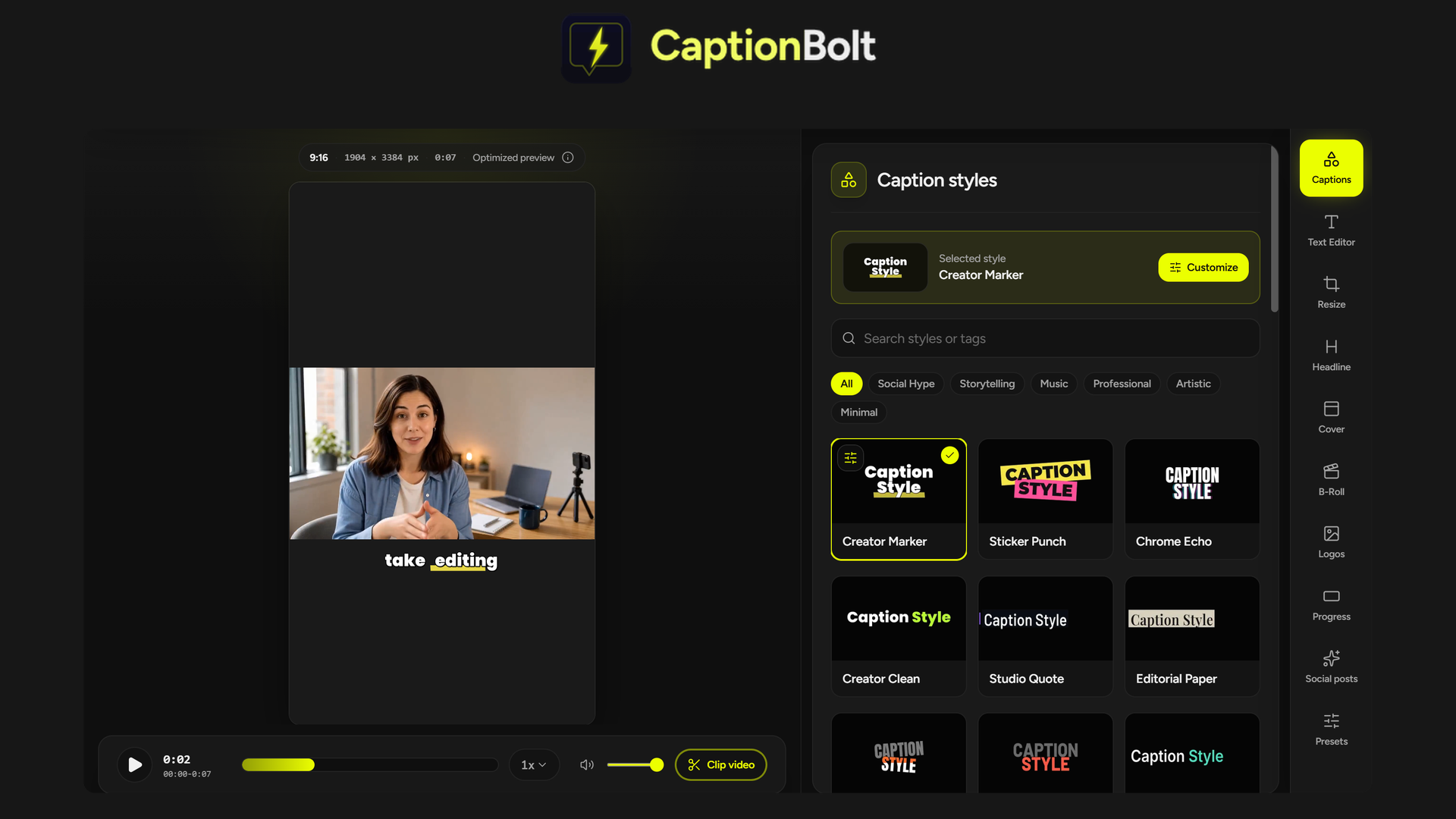The height and width of the screenshot is (819, 1456).
Task: Filter styles by Social Hype
Action: (906, 384)
